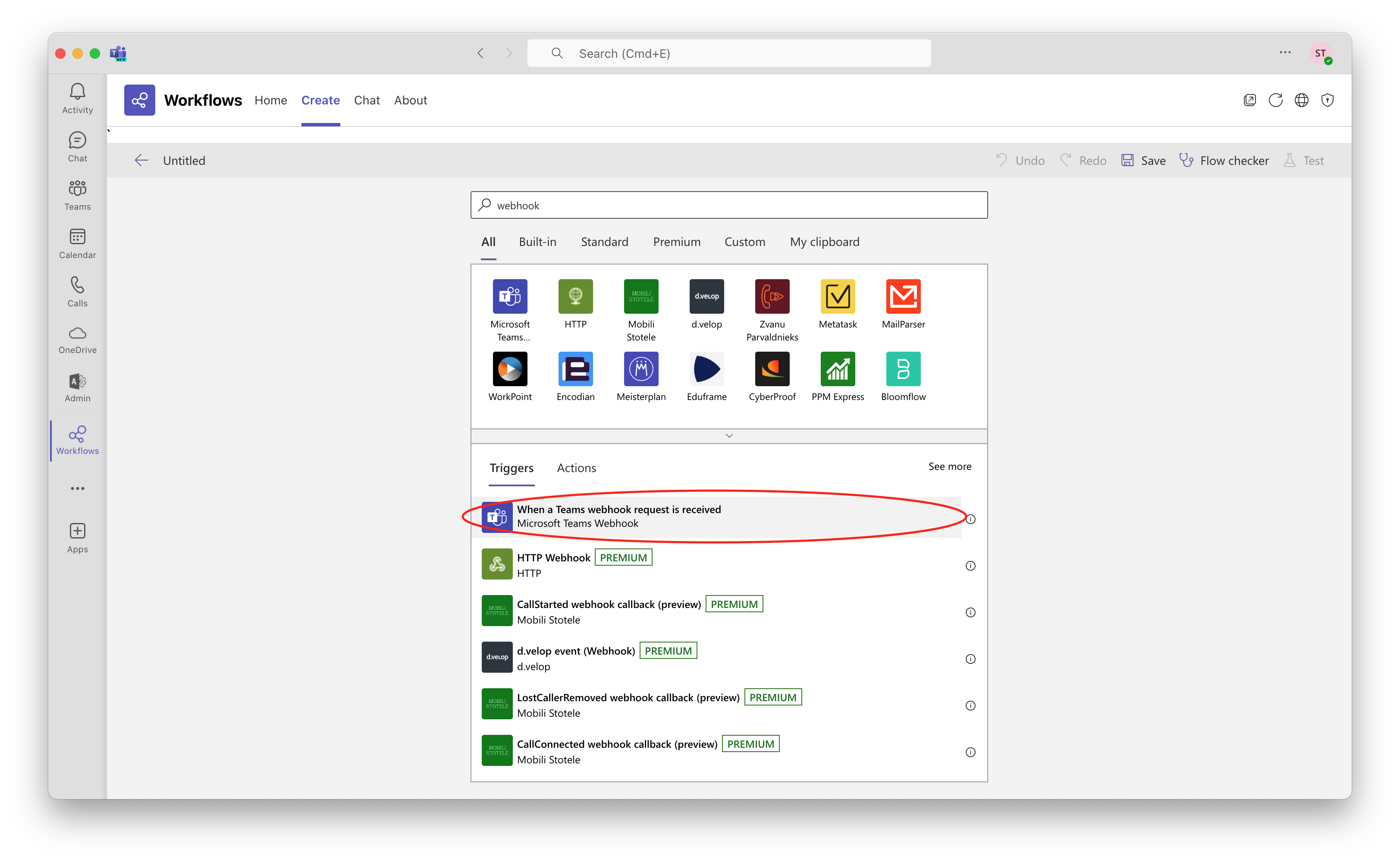This screenshot has height=863, width=1400.
Task: Open the Calendar in the sidebar
Action: coord(77,243)
